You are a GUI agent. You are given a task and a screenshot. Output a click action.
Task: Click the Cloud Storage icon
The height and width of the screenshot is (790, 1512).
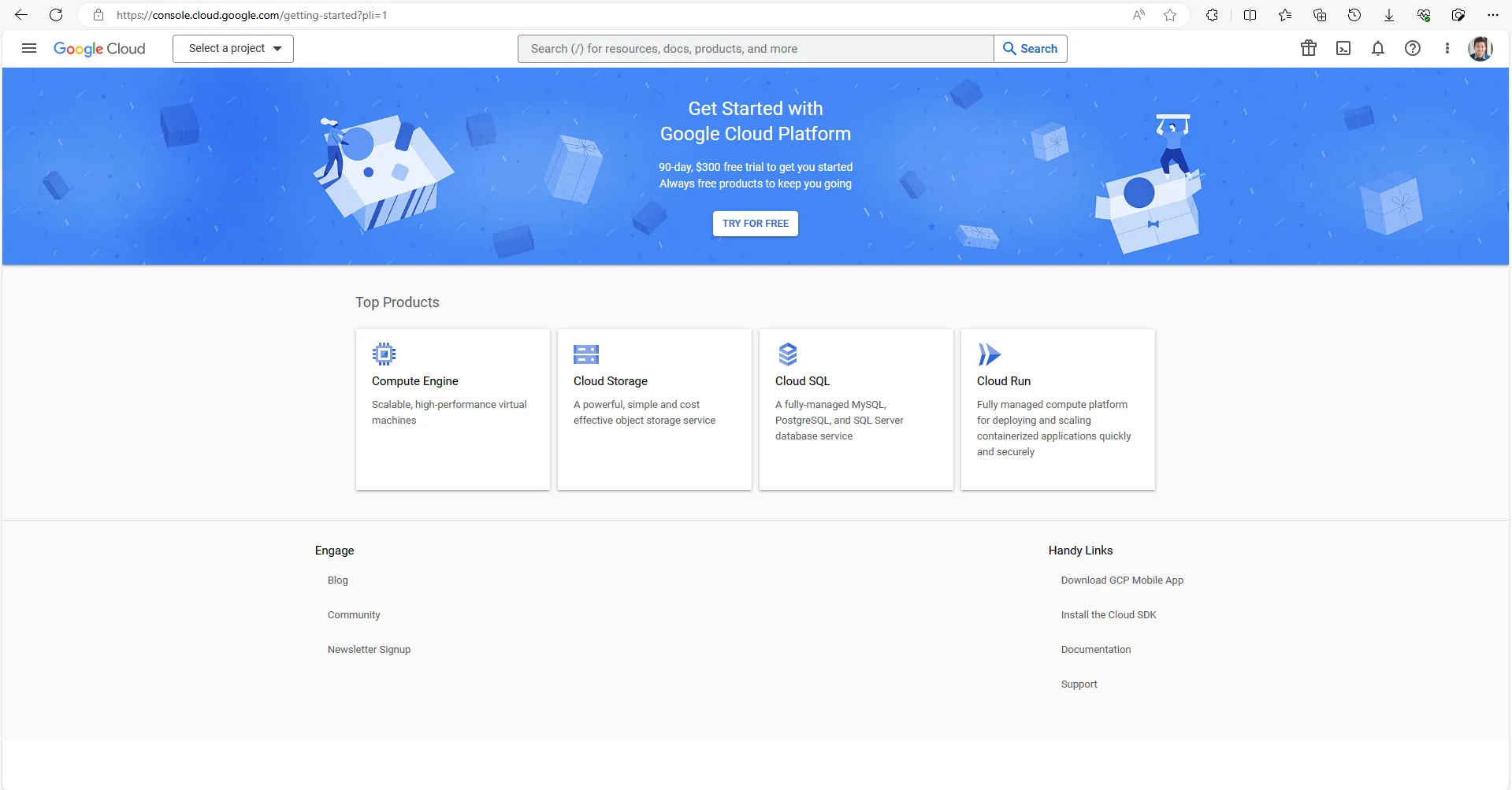pyautogui.click(x=586, y=354)
